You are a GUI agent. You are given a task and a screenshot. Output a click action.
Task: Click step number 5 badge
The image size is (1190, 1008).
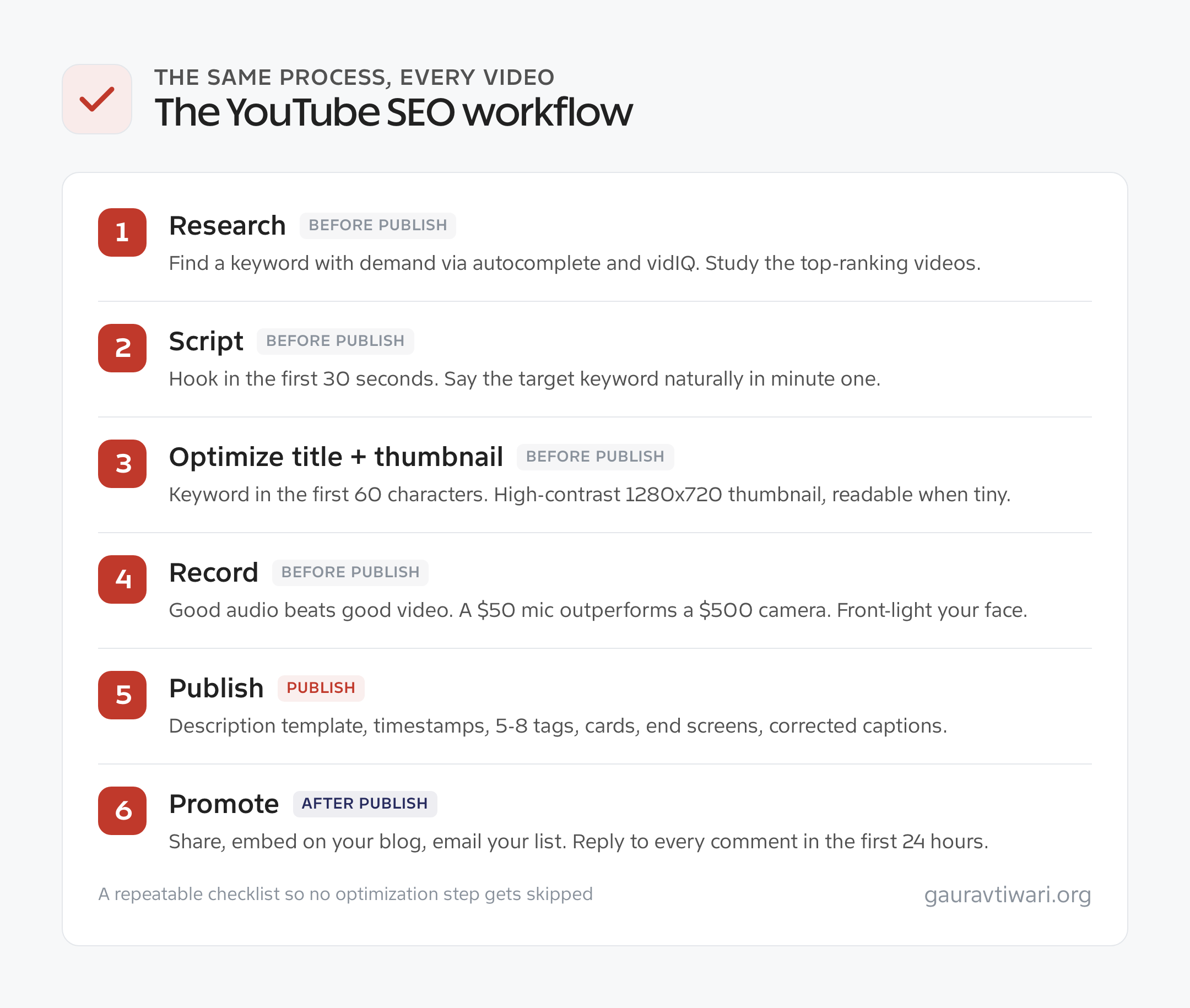(122, 695)
